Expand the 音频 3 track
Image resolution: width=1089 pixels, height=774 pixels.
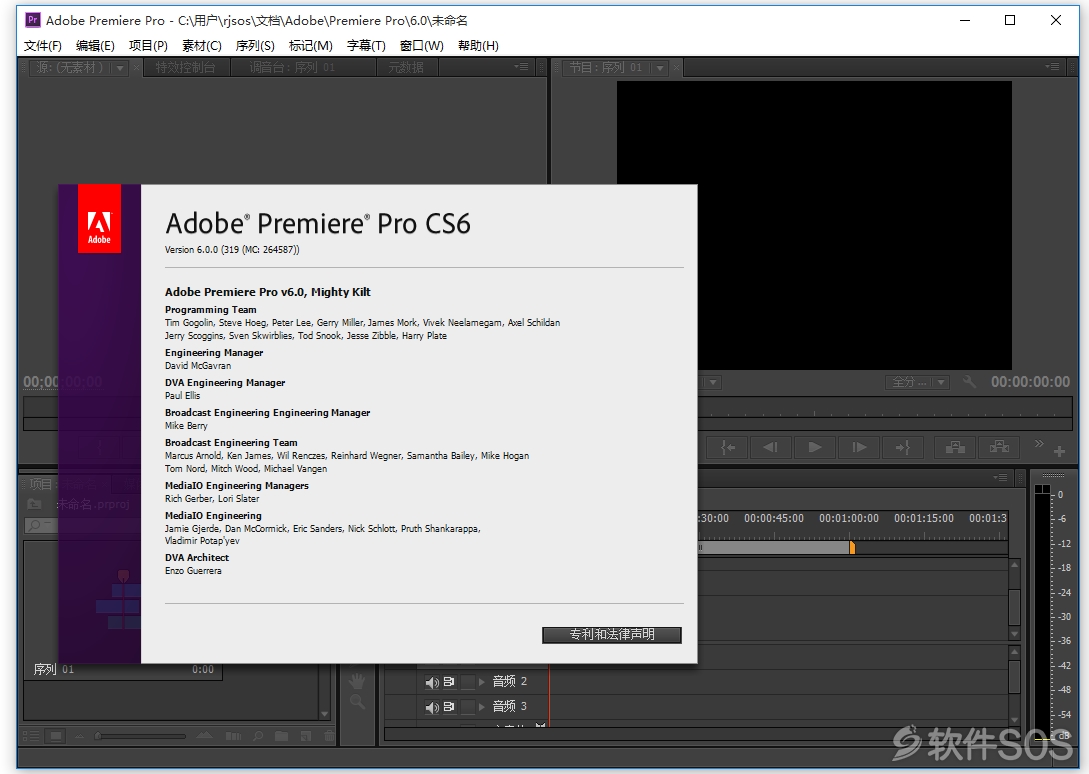pyautogui.click(x=481, y=707)
